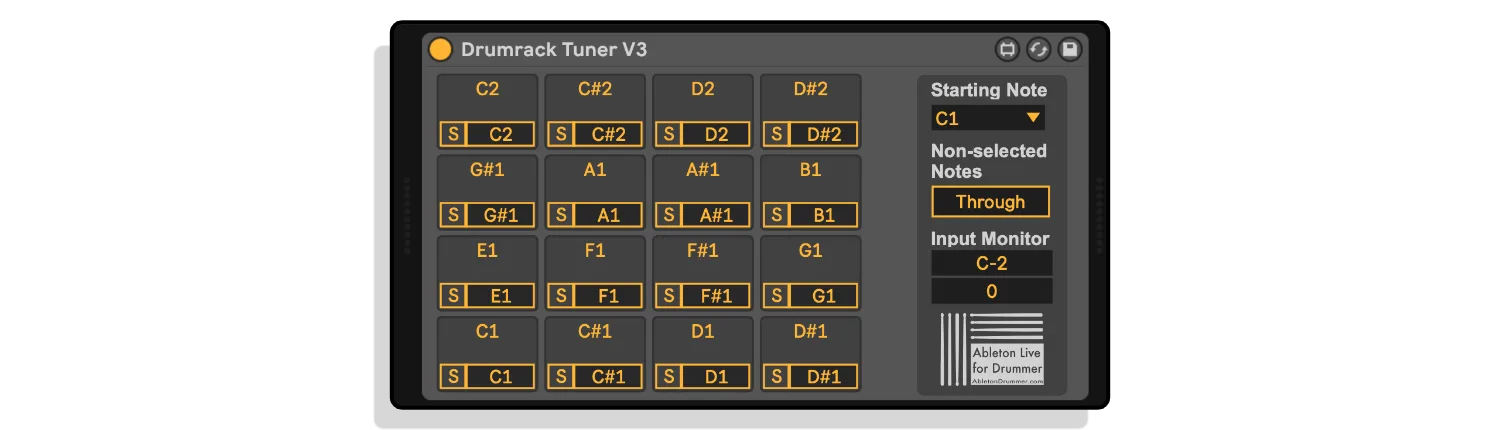Toggle S button on G1 pad

click(777, 296)
